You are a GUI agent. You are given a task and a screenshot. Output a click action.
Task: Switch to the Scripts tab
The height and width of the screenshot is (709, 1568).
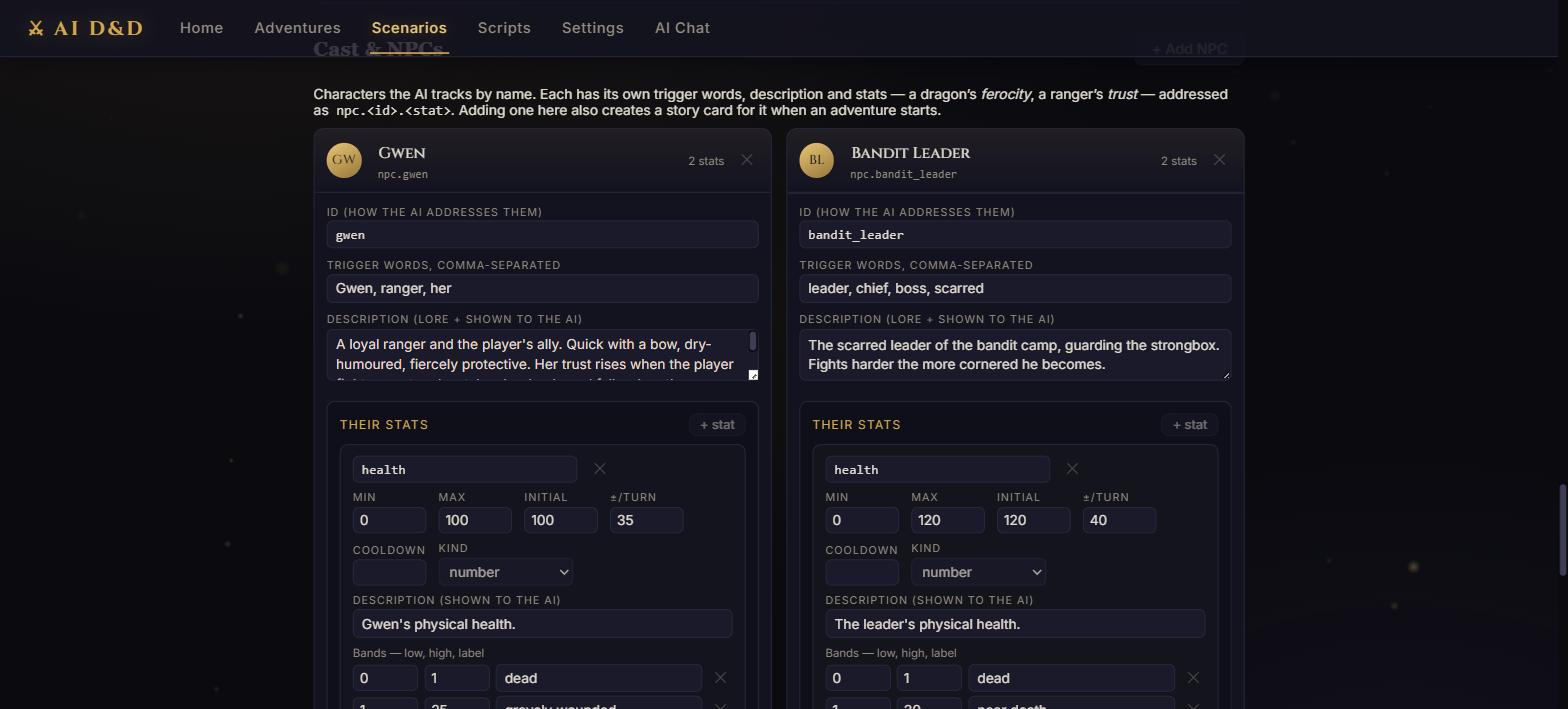point(504,28)
